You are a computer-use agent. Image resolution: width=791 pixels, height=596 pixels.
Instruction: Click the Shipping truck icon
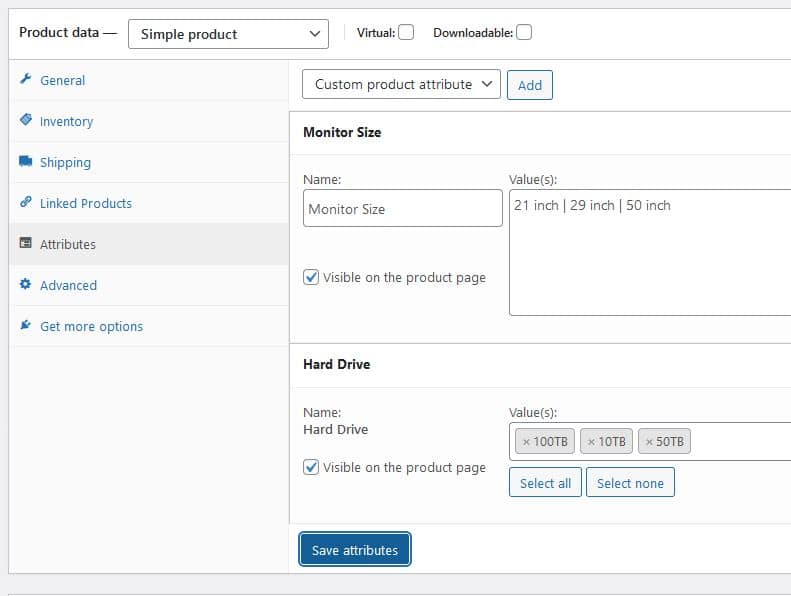tap(26, 162)
